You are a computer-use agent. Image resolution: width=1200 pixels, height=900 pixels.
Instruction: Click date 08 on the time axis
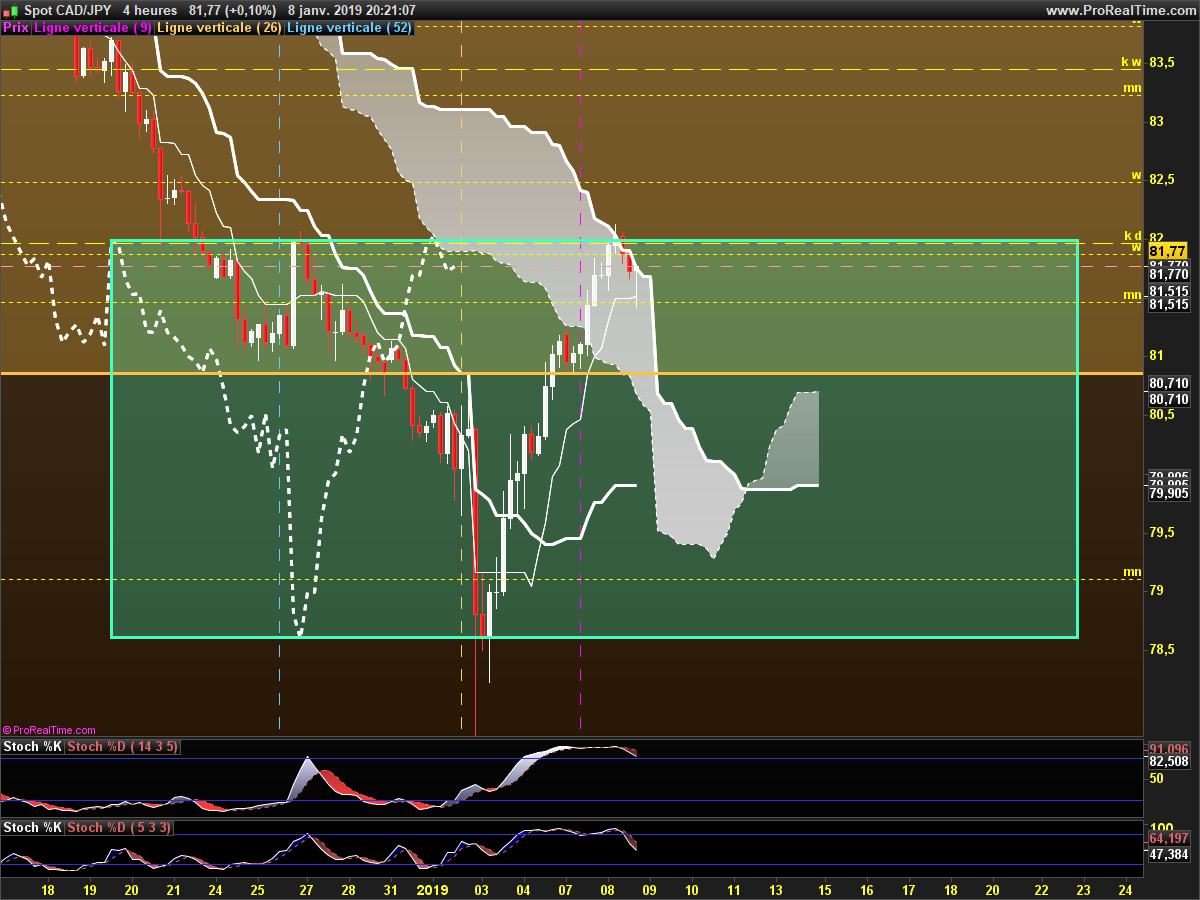(x=607, y=889)
